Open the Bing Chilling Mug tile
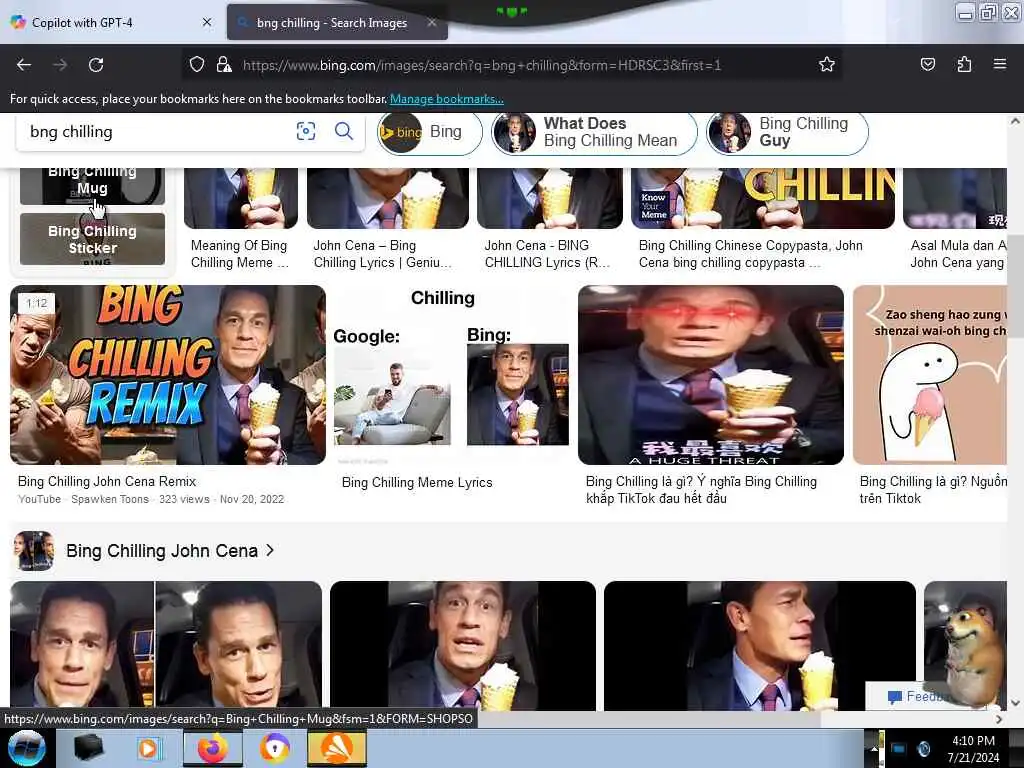This screenshot has height=768, width=1024. pyautogui.click(x=92, y=185)
